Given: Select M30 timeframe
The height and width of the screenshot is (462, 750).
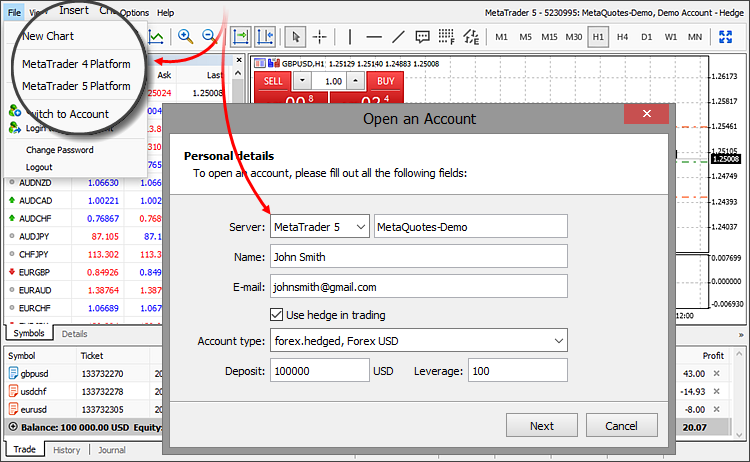Looking at the screenshot, I should point(574,37).
